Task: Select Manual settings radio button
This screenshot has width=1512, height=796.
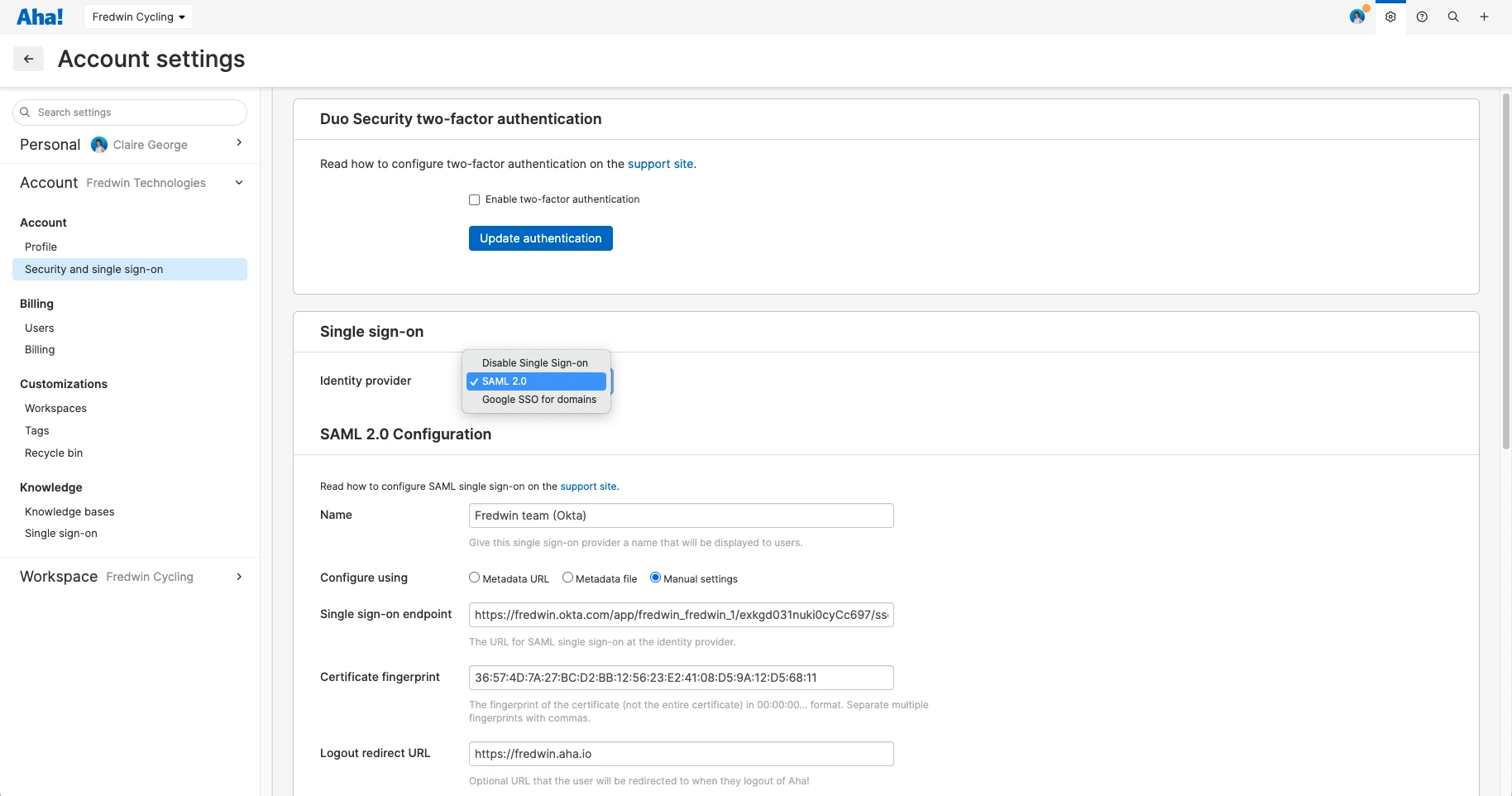Action: coord(656,578)
